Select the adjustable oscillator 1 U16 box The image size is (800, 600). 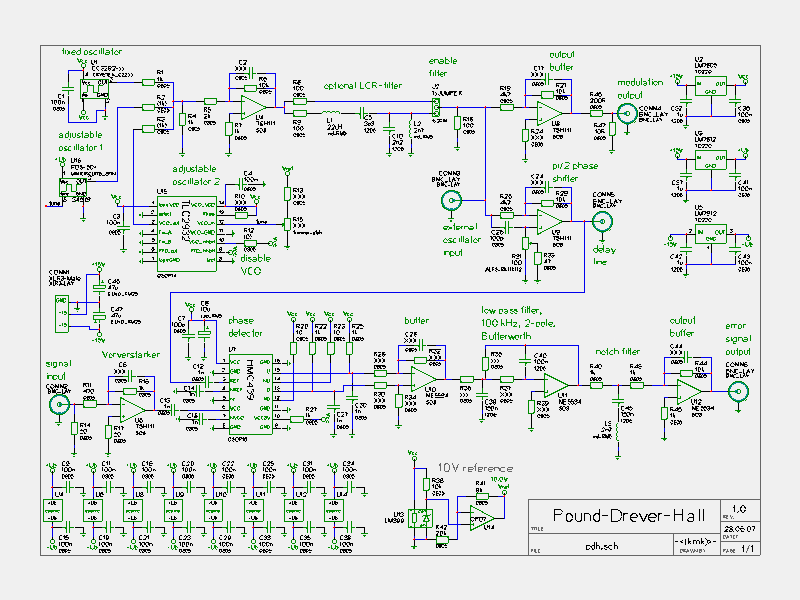tap(73, 188)
